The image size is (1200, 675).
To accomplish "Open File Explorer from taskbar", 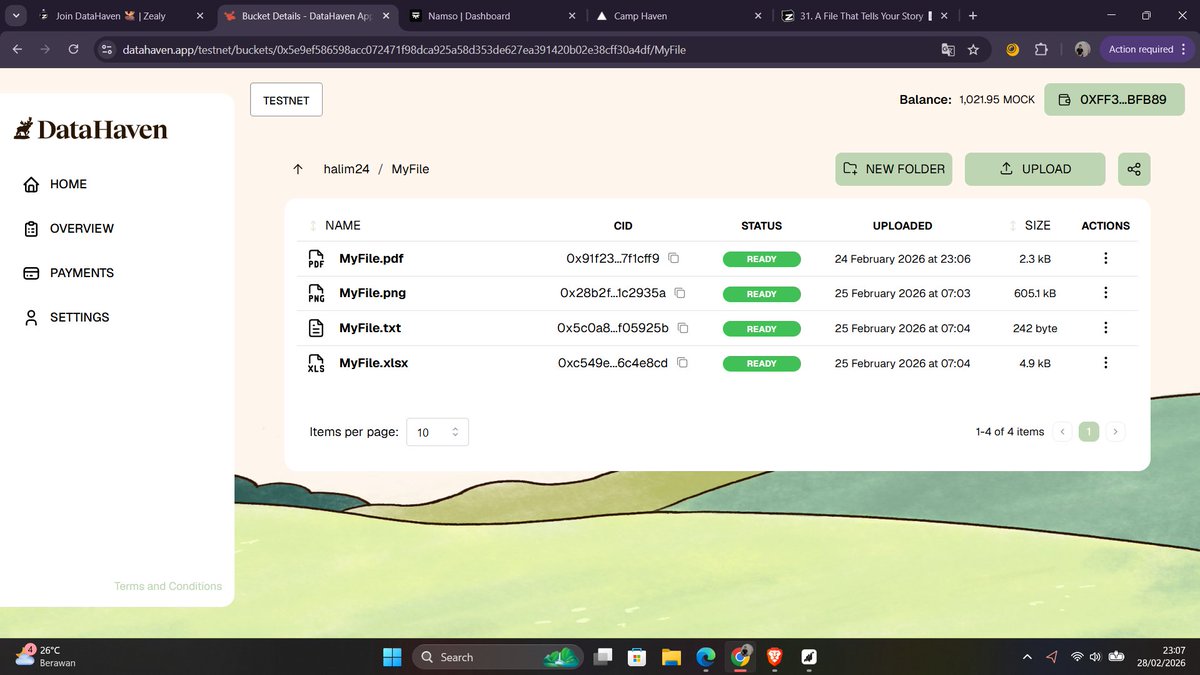I will click(670, 657).
